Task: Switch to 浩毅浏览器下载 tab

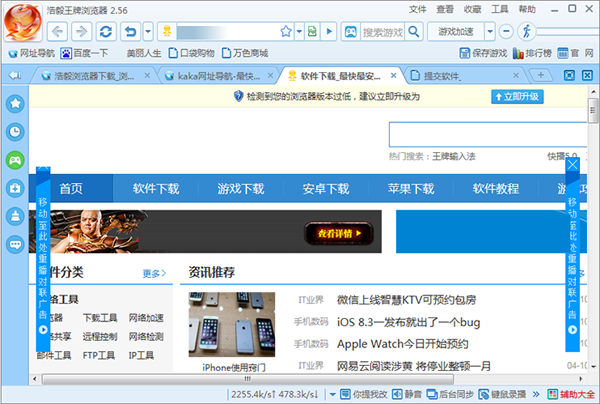Action: tap(94, 76)
